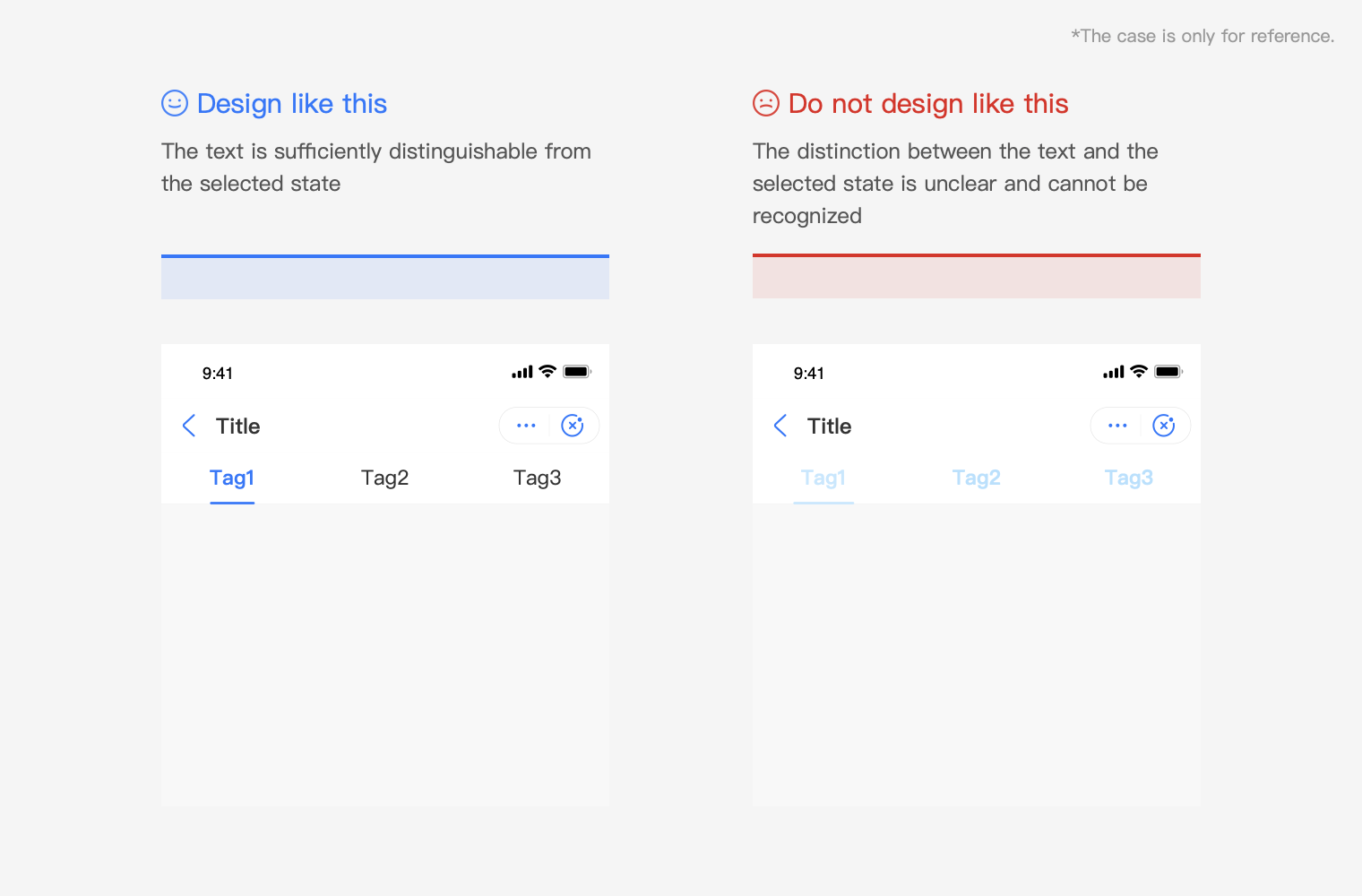Click circled close icon in right mockup

pyautogui.click(x=1164, y=426)
